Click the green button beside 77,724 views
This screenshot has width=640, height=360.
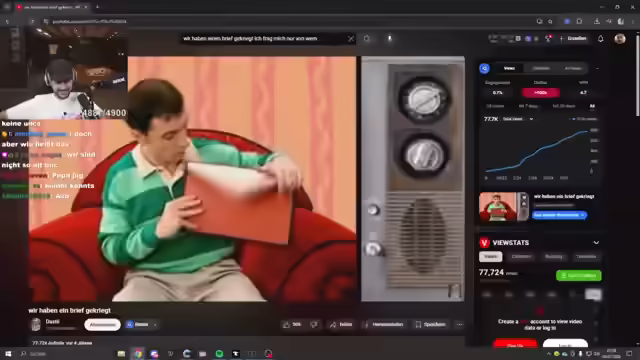[x=579, y=276]
